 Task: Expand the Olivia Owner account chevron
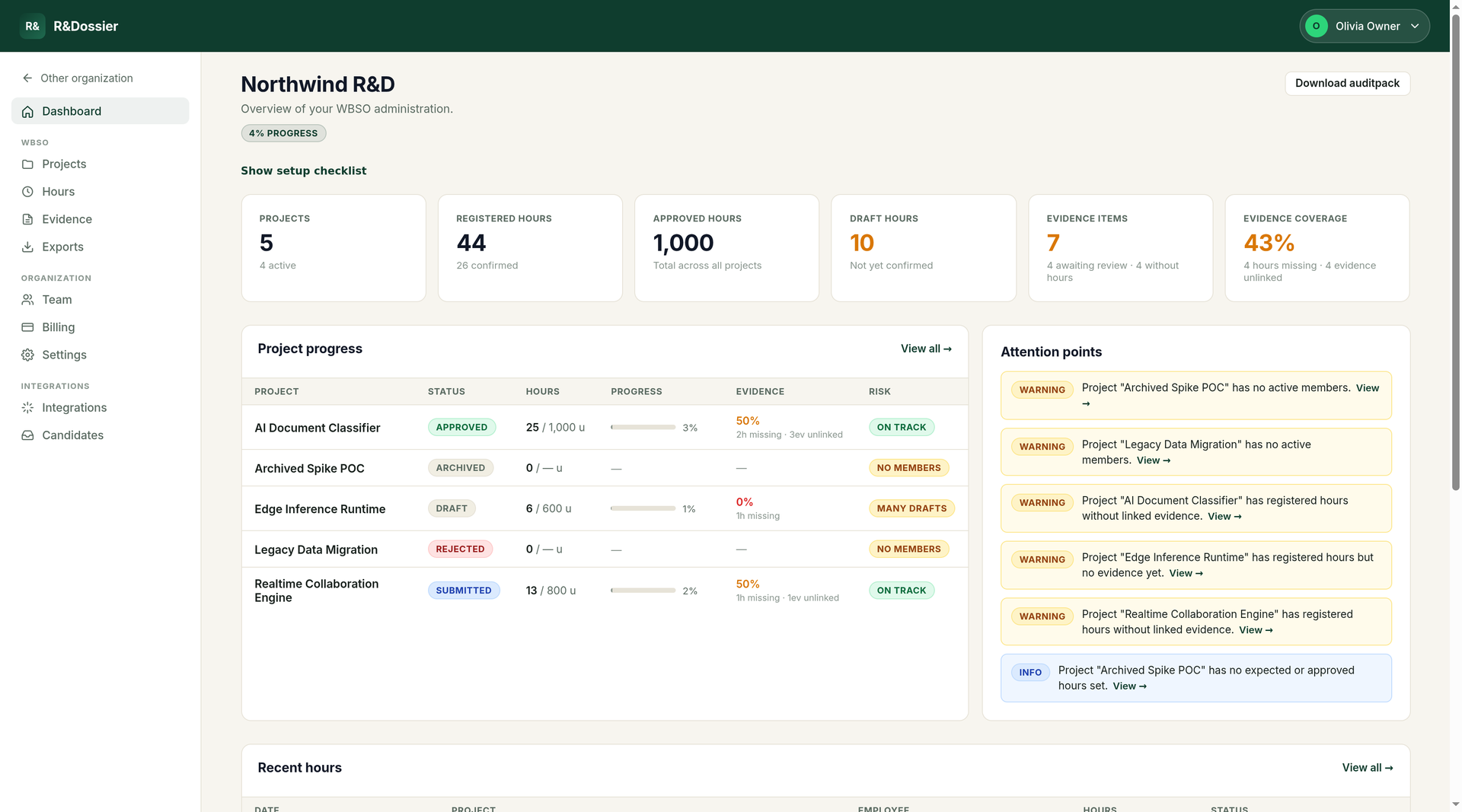coord(1415,26)
